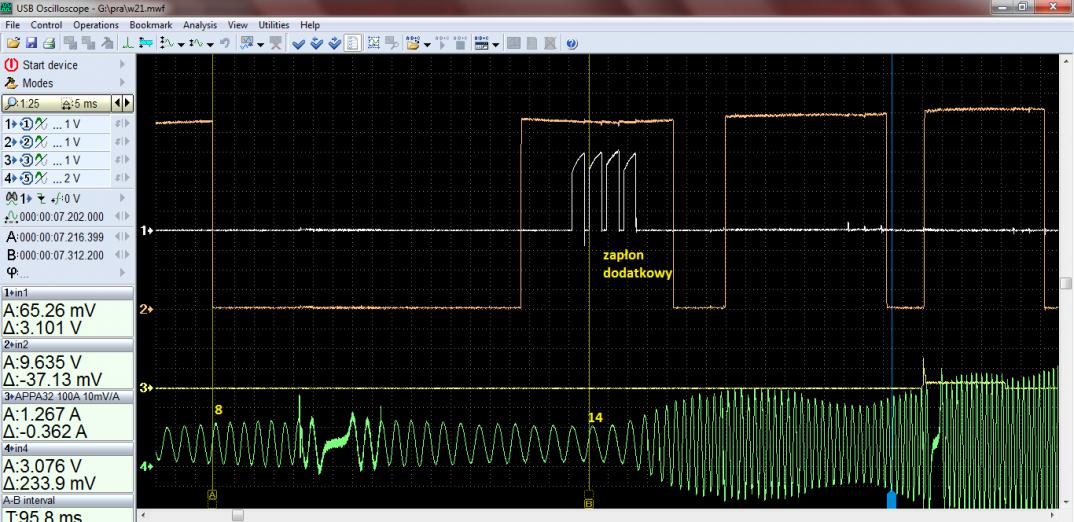Viewport: 1074px width, 522px height.
Task: Click the blue help question mark icon
Action: click(x=571, y=43)
